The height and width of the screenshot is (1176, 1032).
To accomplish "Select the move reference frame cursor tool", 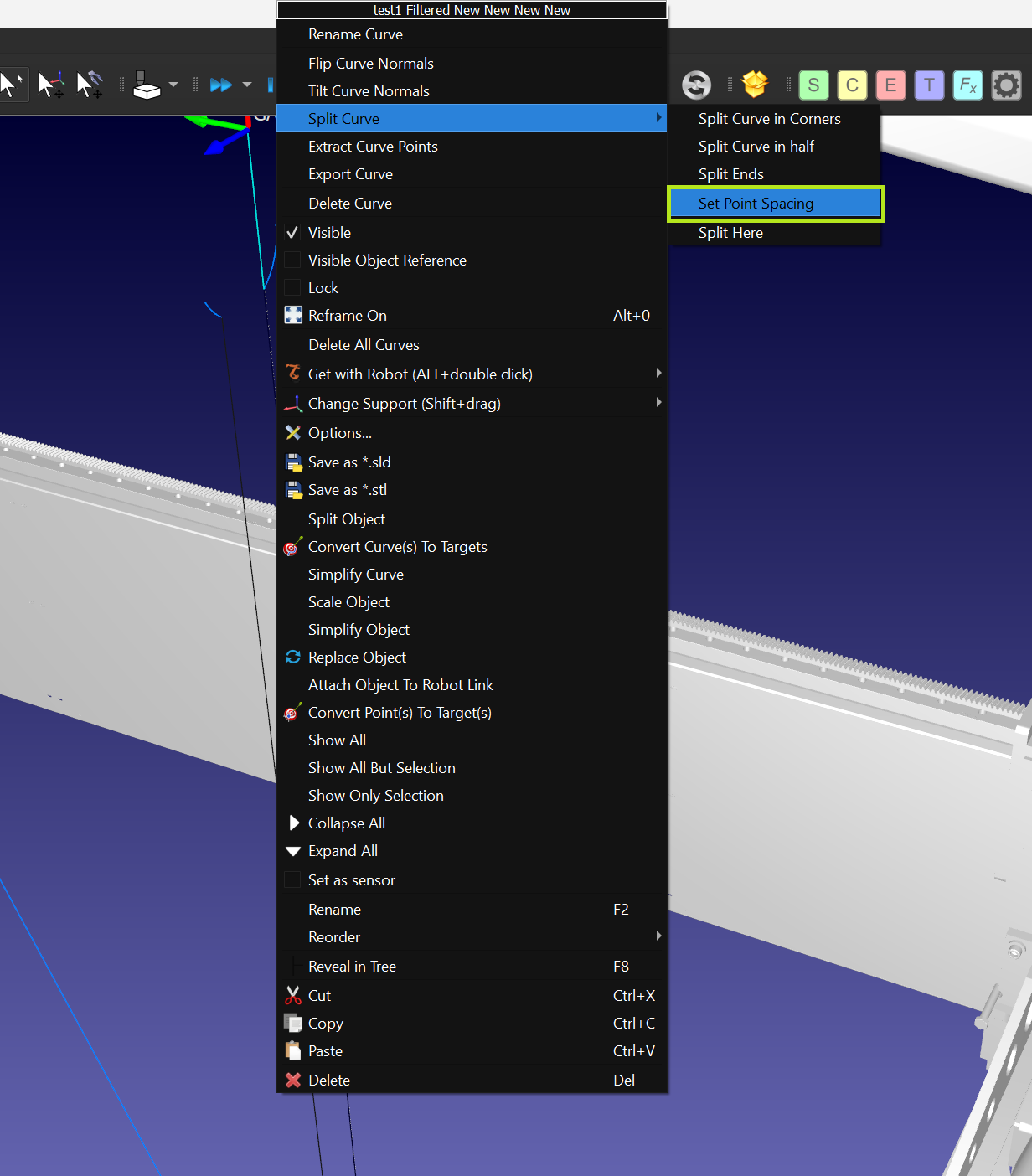I will pyautogui.click(x=50, y=85).
